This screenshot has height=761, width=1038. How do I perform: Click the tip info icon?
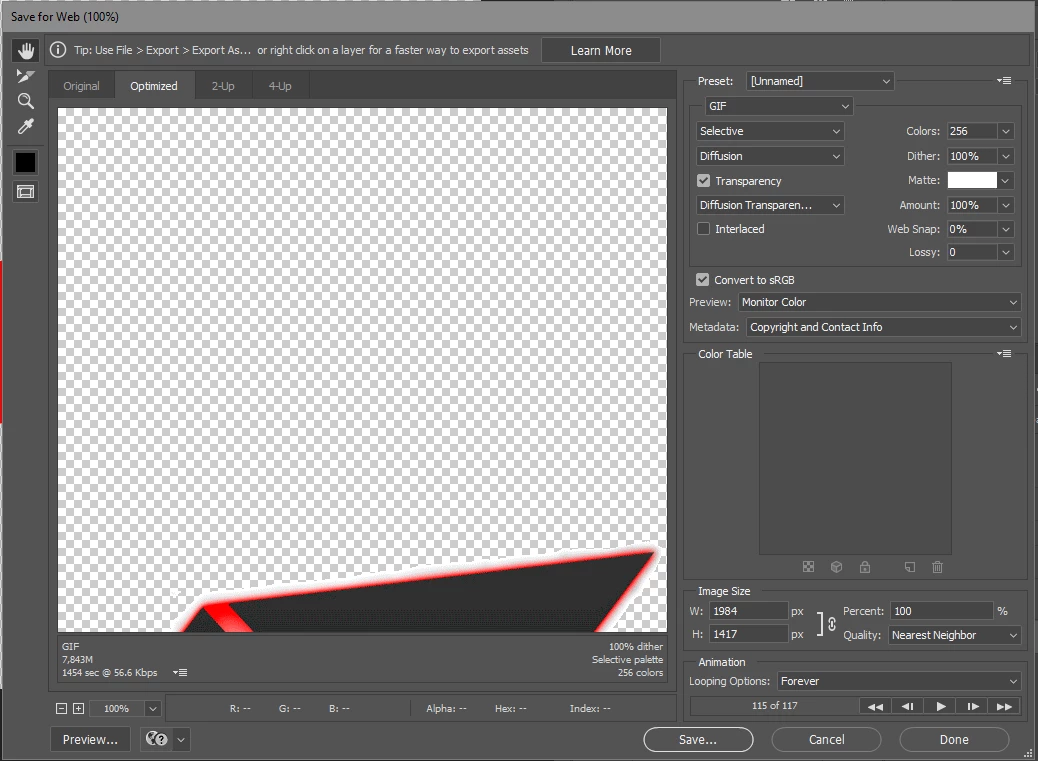[x=58, y=50]
